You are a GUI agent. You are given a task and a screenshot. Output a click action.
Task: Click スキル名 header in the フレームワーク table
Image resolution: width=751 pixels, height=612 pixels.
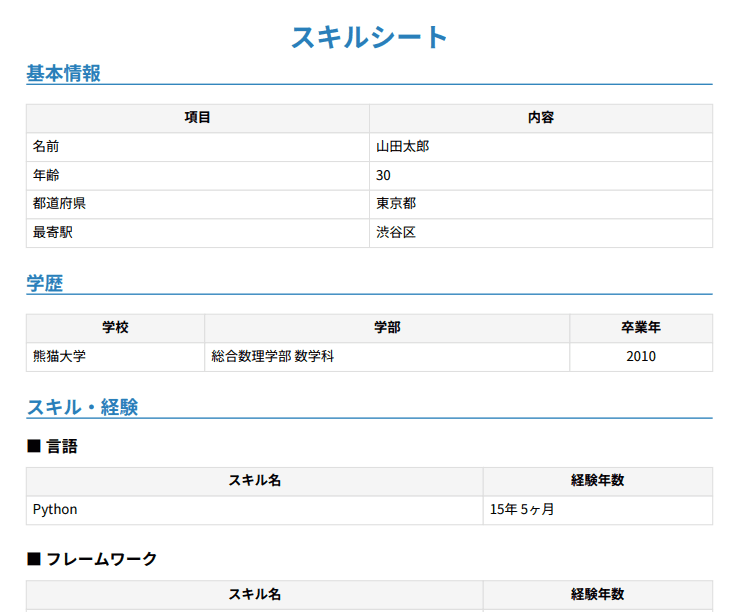[x=254, y=594]
